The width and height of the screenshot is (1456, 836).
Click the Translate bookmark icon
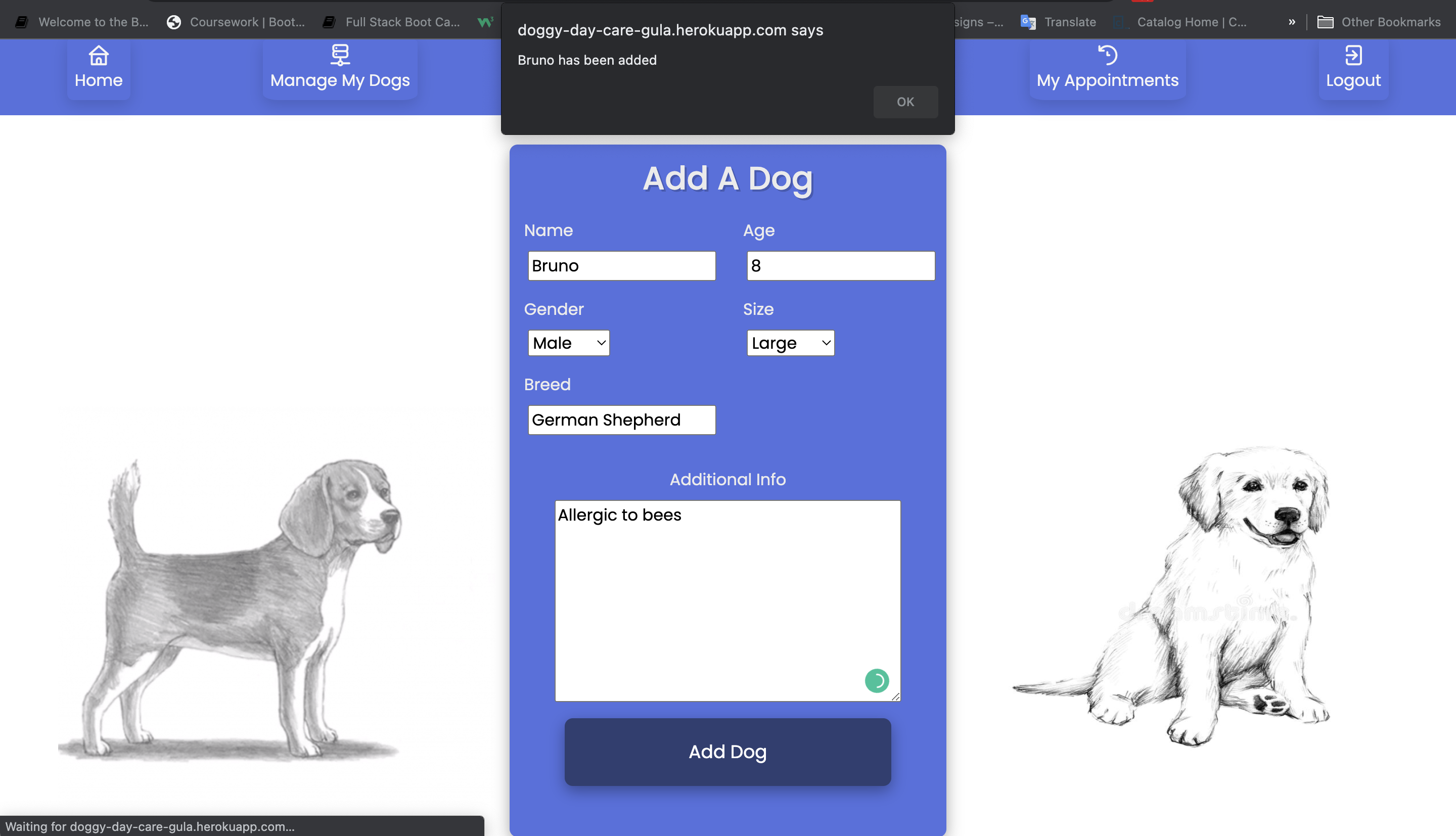tap(1028, 22)
